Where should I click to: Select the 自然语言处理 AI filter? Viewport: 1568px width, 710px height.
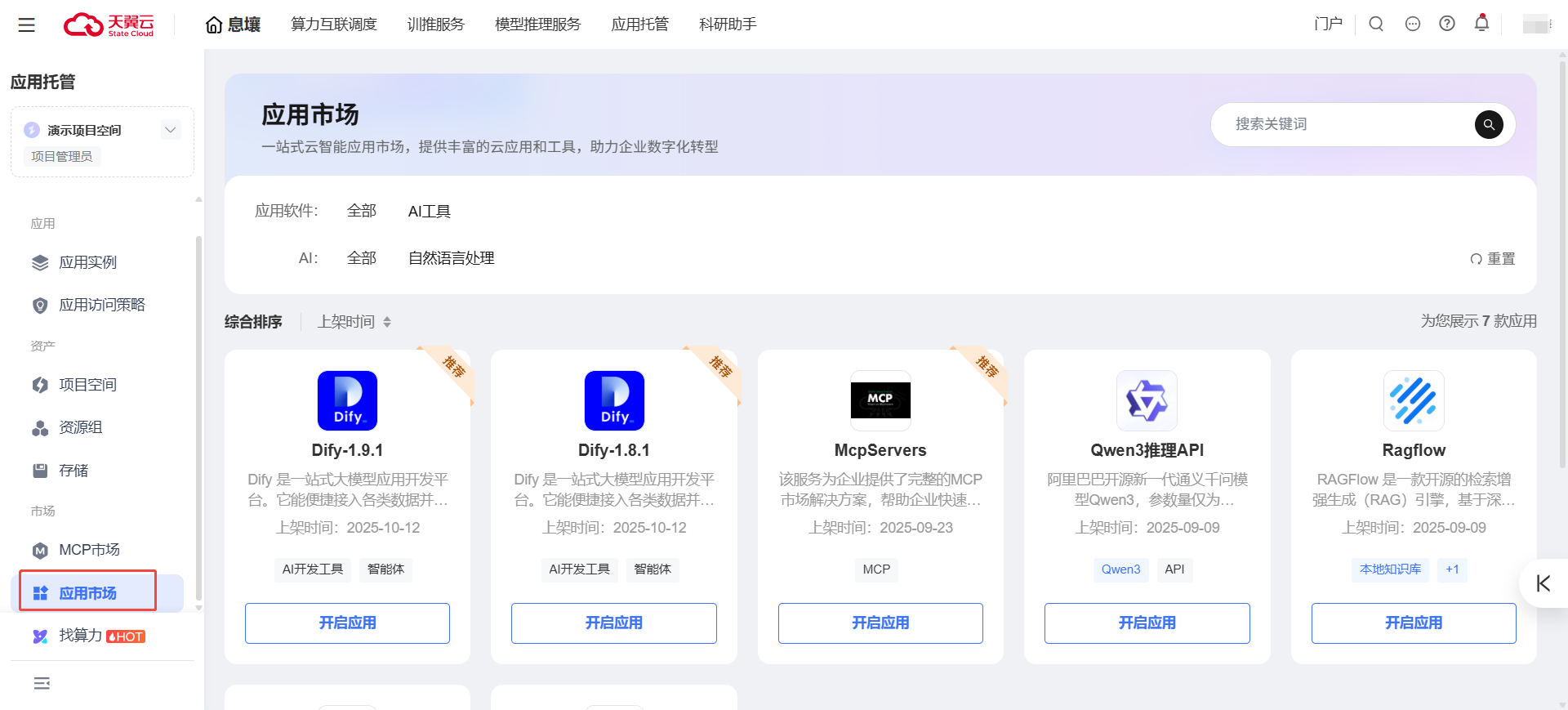451,258
